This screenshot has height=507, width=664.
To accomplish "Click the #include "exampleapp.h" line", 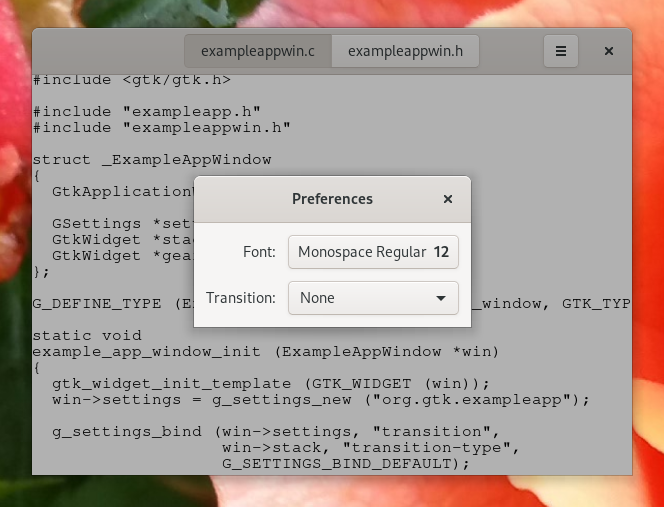I will (147, 112).
